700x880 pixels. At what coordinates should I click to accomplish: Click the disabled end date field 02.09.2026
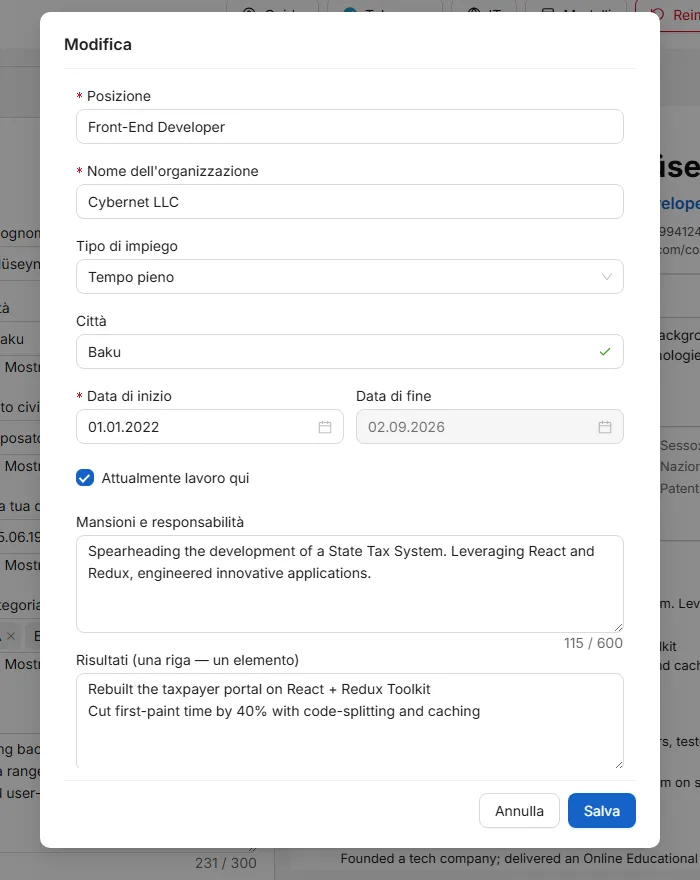point(489,427)
